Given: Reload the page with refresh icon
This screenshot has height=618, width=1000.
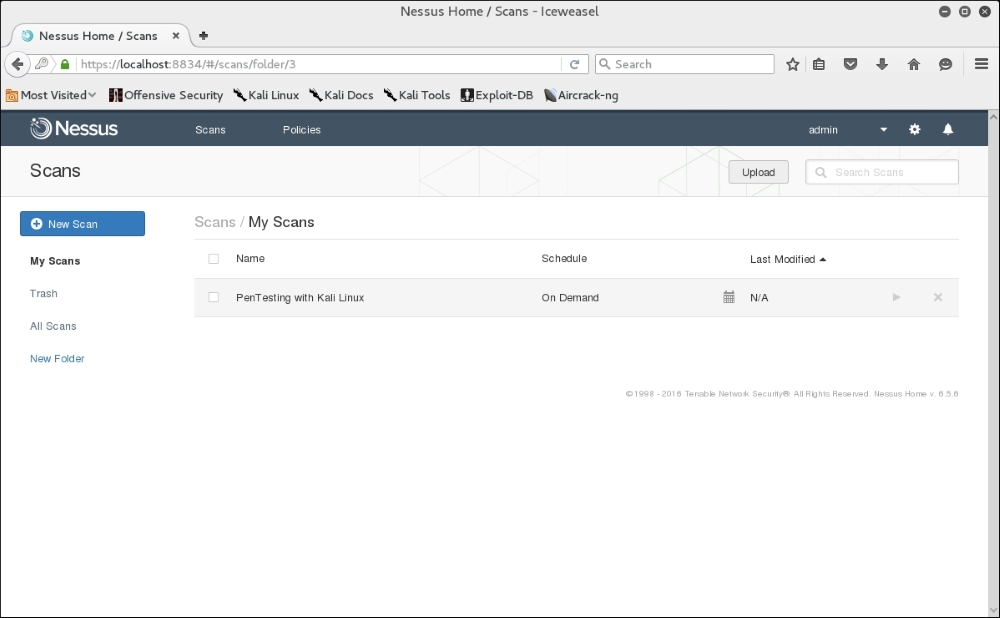Looking at the screenshot, I should click(x=574, y=64).
